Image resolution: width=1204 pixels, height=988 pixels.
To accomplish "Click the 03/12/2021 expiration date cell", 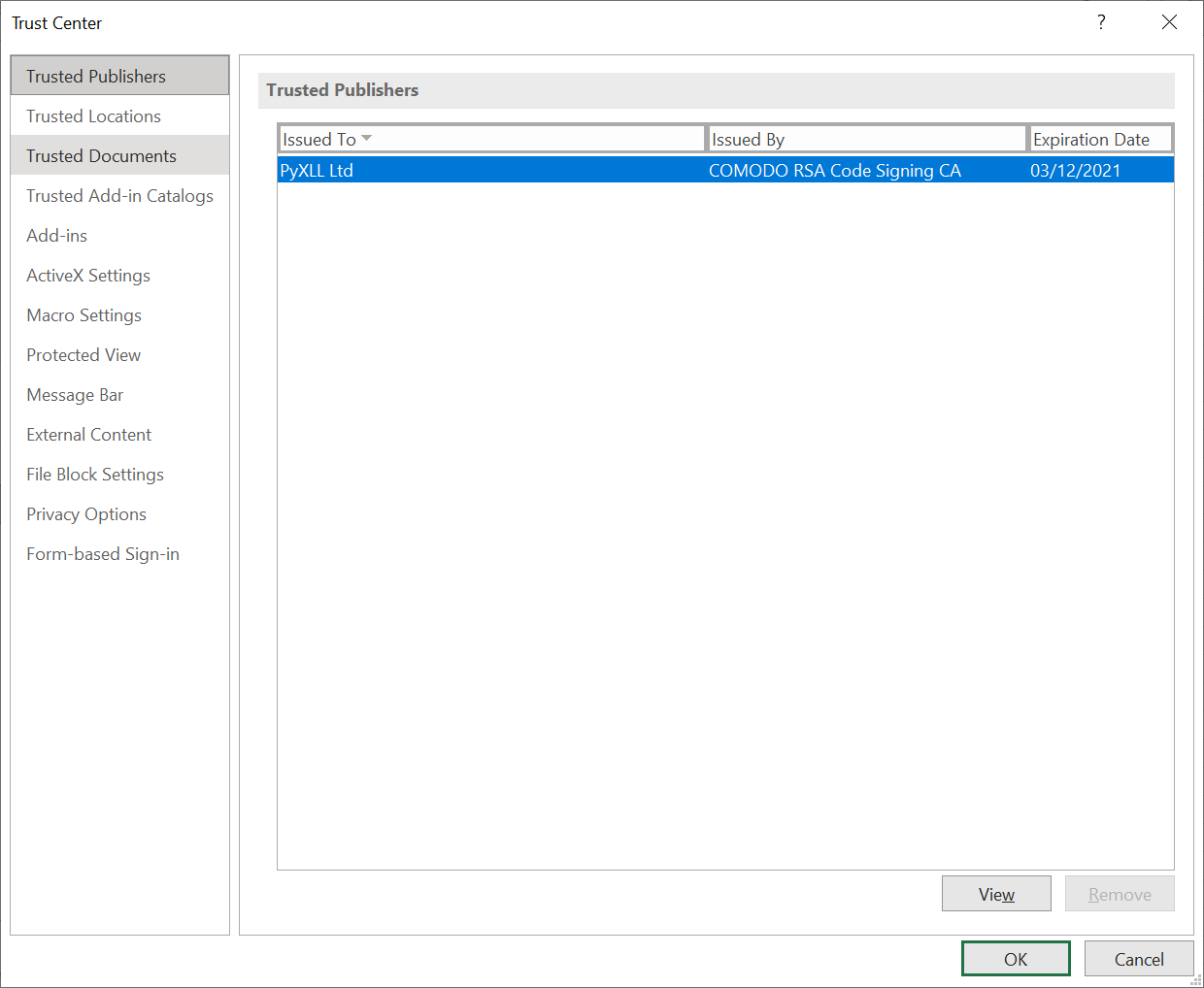I will click(x=1076, y=170).
